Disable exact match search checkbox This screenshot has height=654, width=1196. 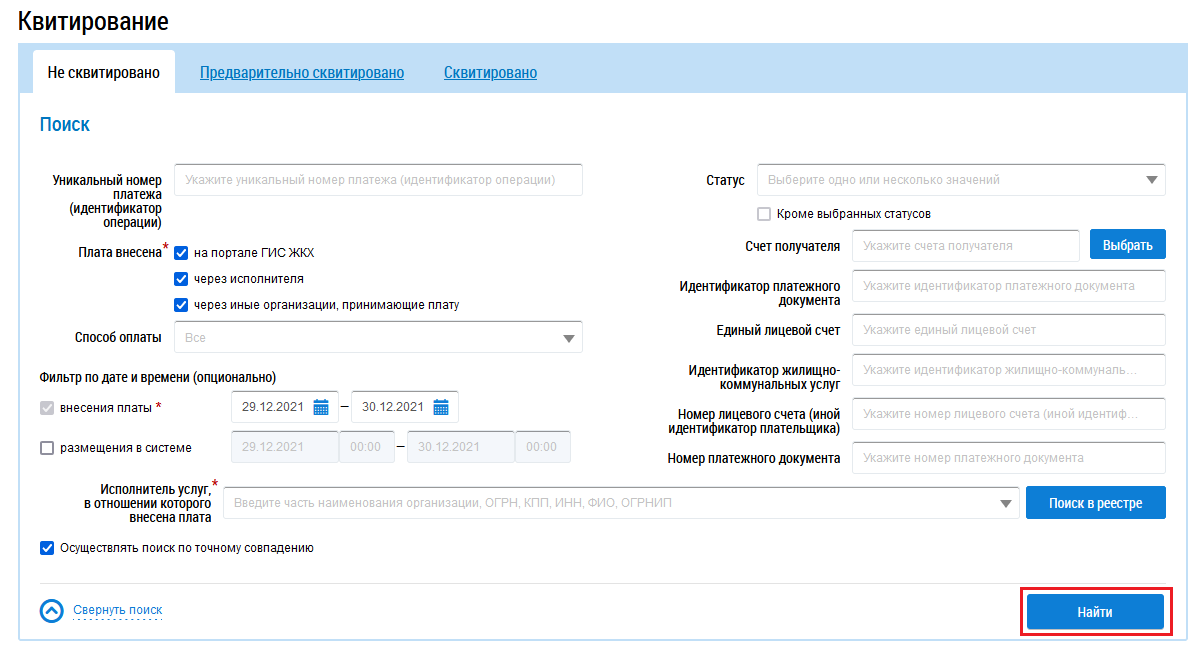pos(47,548)
